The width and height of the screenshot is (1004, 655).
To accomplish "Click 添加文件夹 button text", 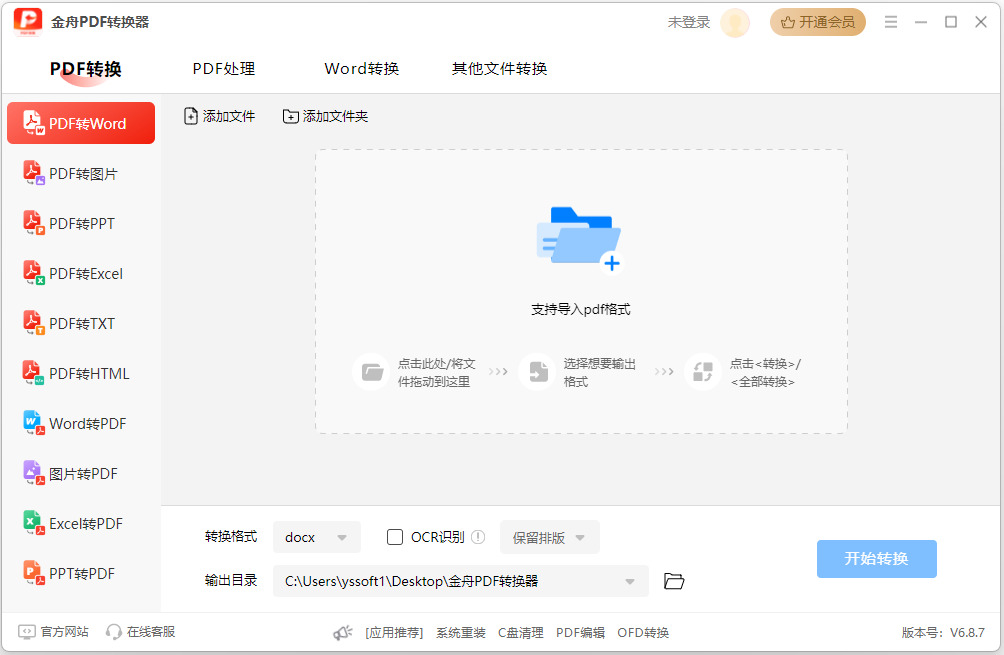I will pos(335,117).
